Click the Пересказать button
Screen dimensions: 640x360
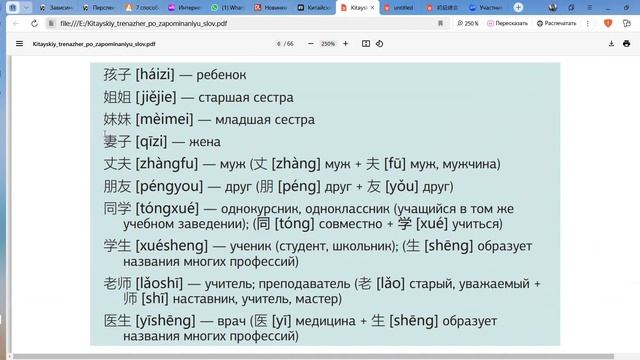(x=507, y=24)
